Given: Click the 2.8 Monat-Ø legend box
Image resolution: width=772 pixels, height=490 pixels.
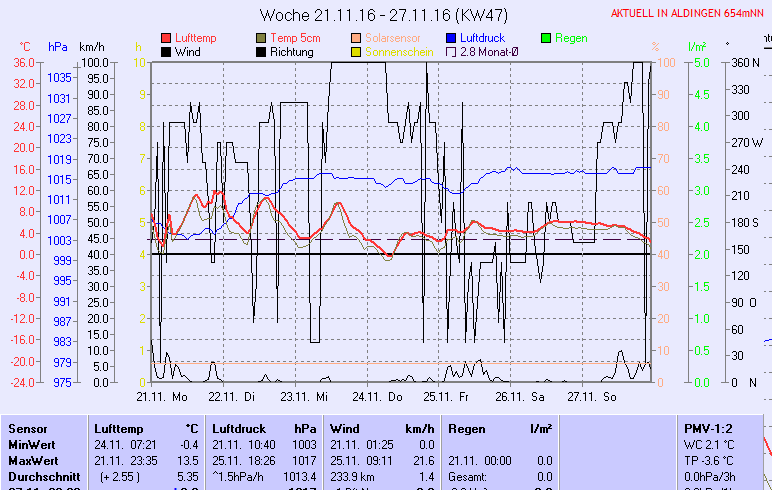Looking at the screenshot, I should pyautogui.click(x=452, y=52).
